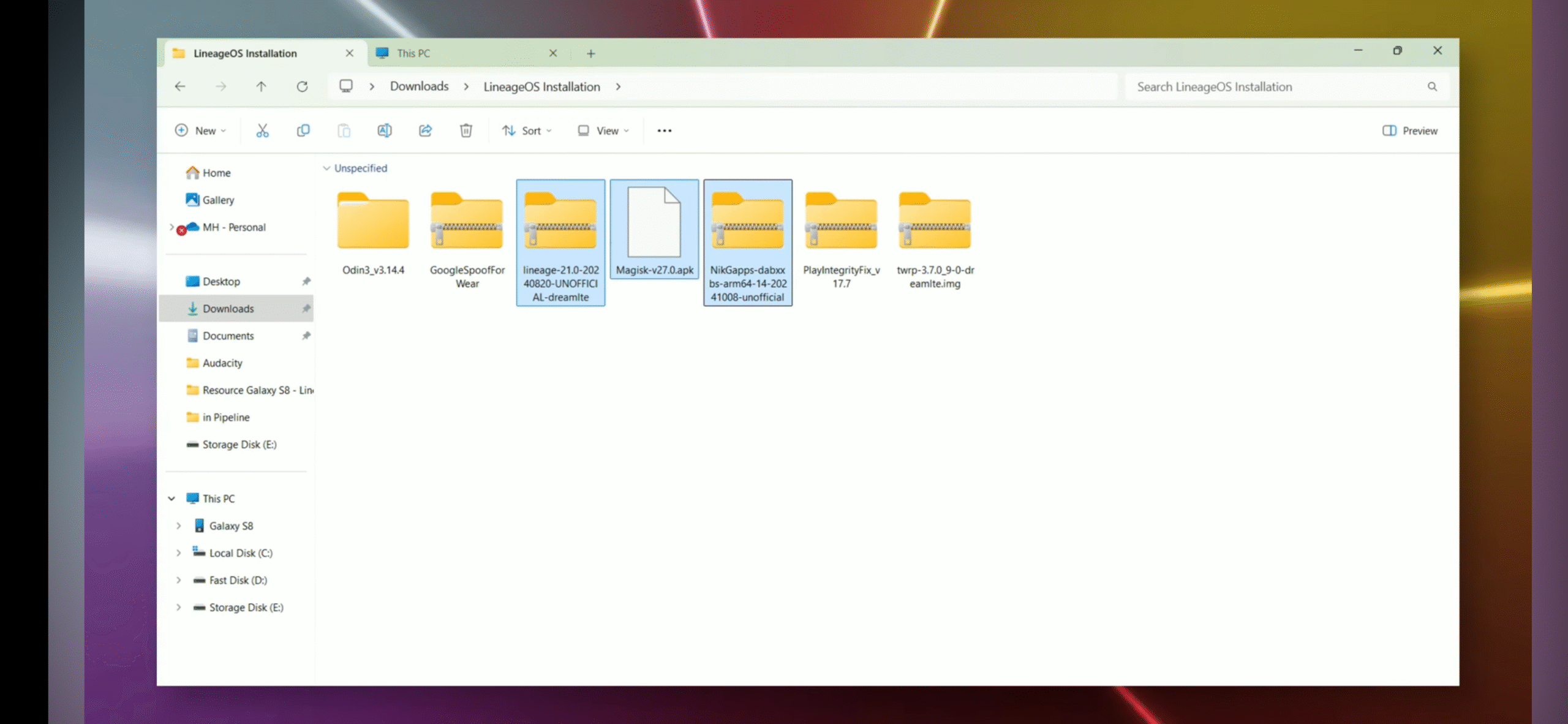Viewport: 1568px width, 724px height.
Task: Click the Delete trash icon
Action: tap(466, 130)
